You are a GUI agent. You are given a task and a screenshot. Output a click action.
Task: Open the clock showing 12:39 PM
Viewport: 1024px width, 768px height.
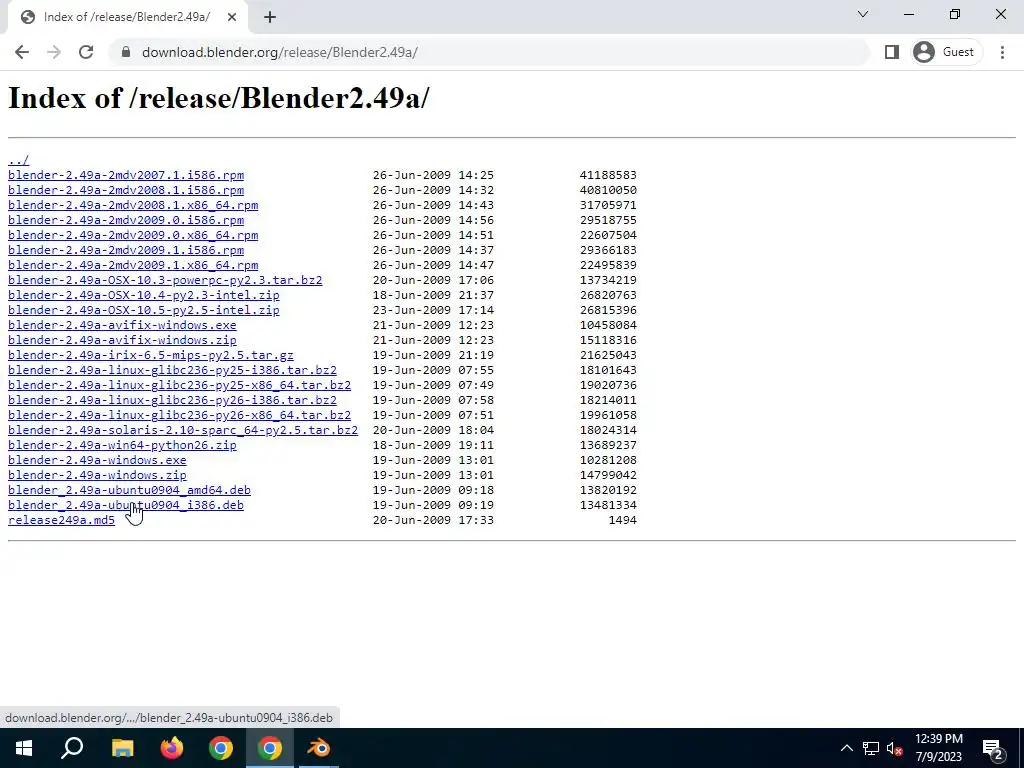click(x=938, y=748)
